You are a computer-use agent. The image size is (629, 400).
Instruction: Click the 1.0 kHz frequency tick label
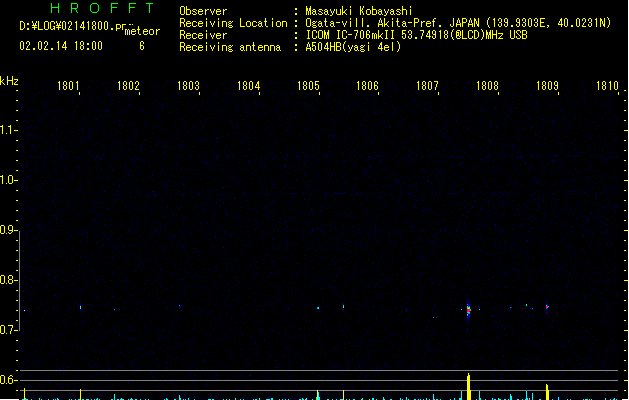7,180
